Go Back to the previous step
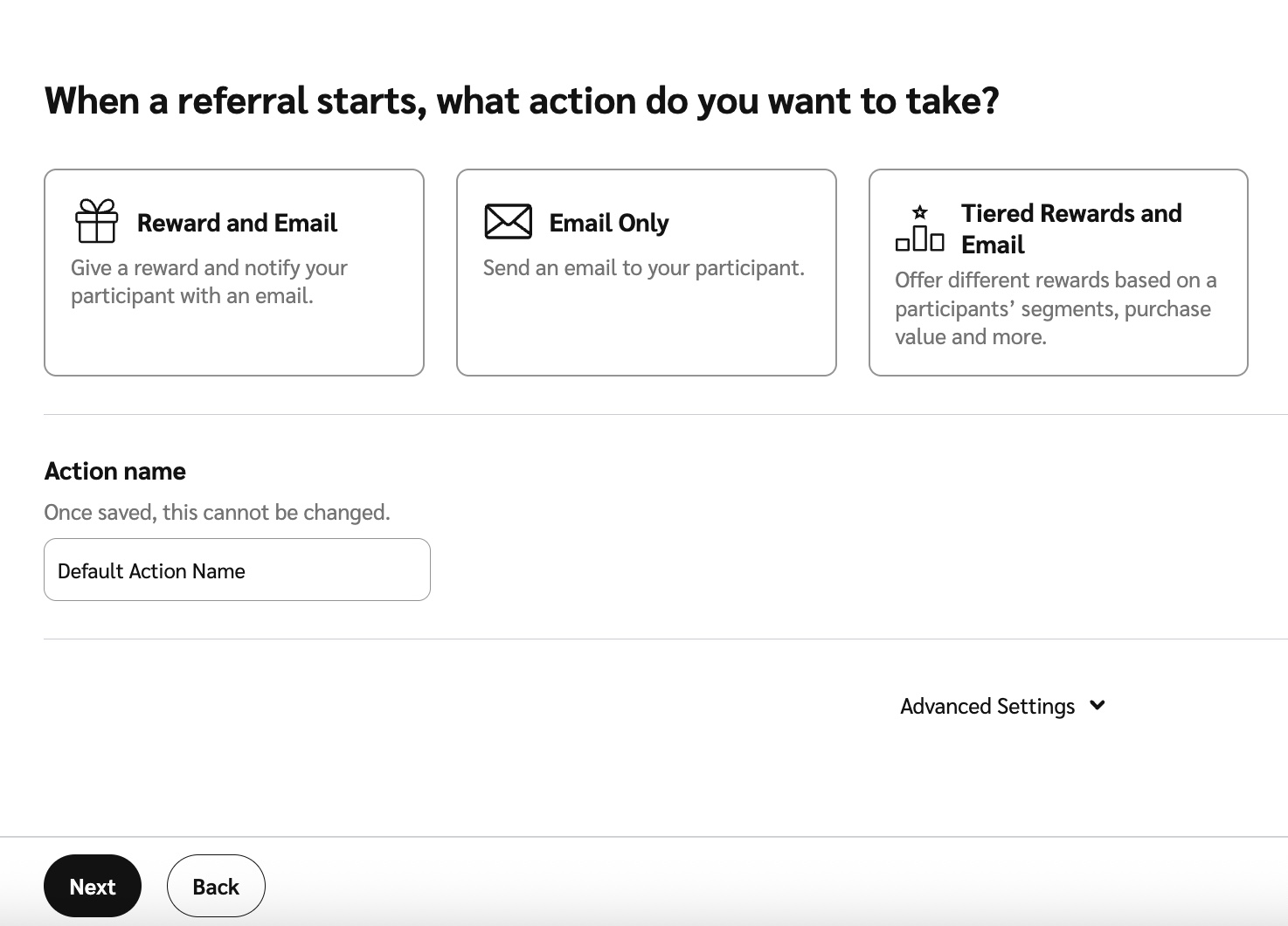Screen dimensions: 1288x926 pos(215,886)
